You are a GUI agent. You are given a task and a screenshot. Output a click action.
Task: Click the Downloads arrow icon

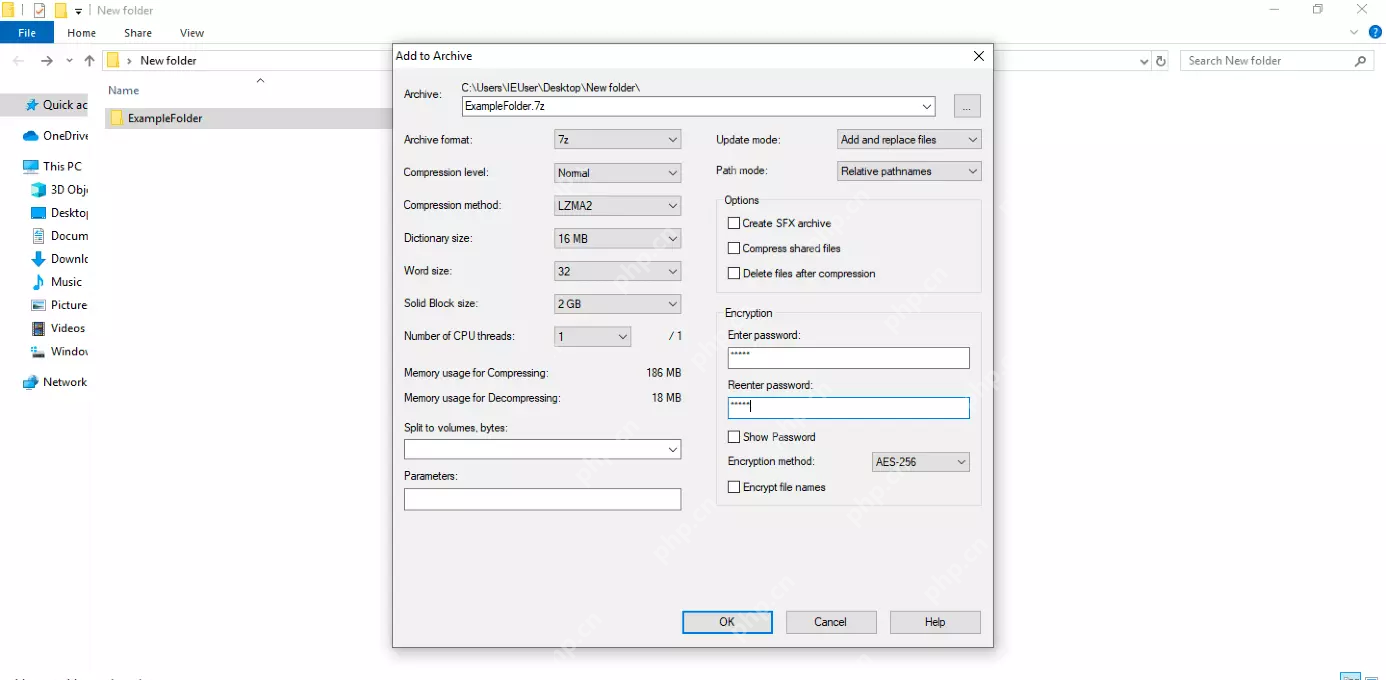click(39, 259)
